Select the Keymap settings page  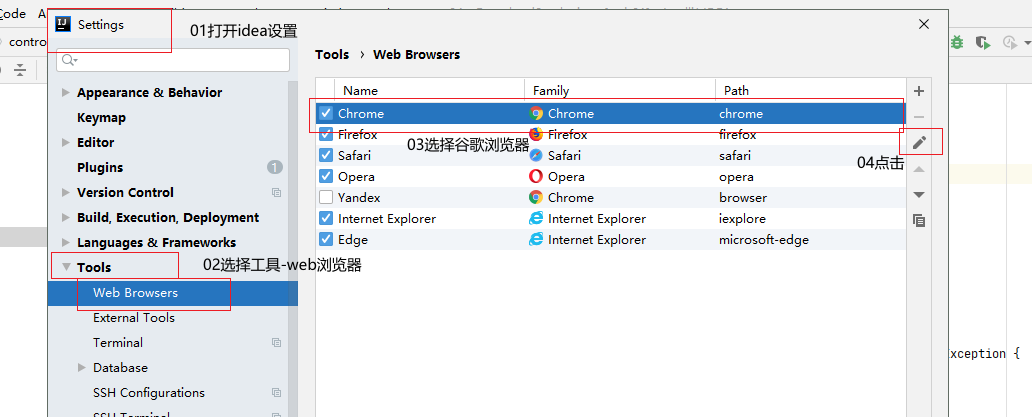[x=101, y=118]
